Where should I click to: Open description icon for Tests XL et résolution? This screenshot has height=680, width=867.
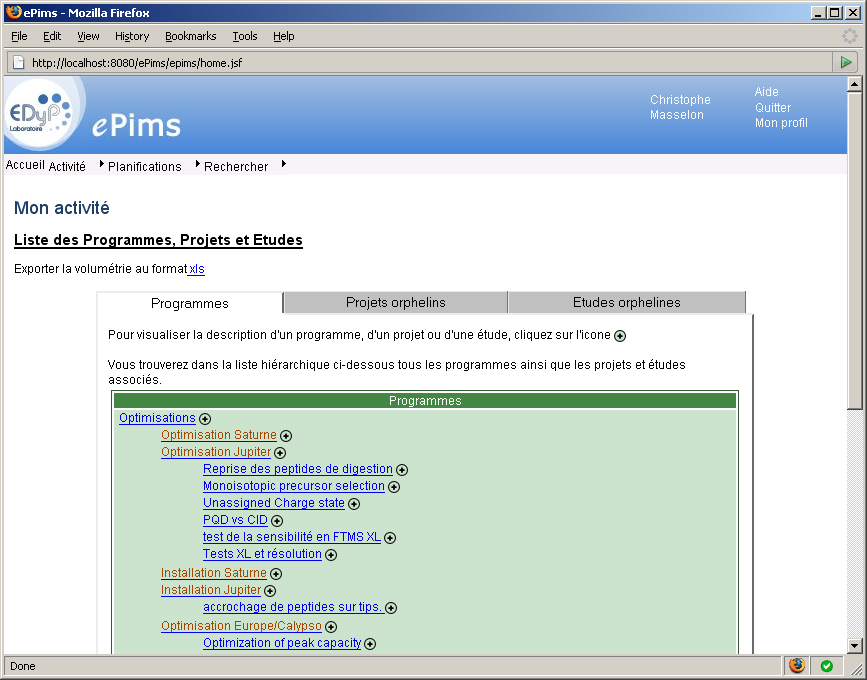point(331,554)
